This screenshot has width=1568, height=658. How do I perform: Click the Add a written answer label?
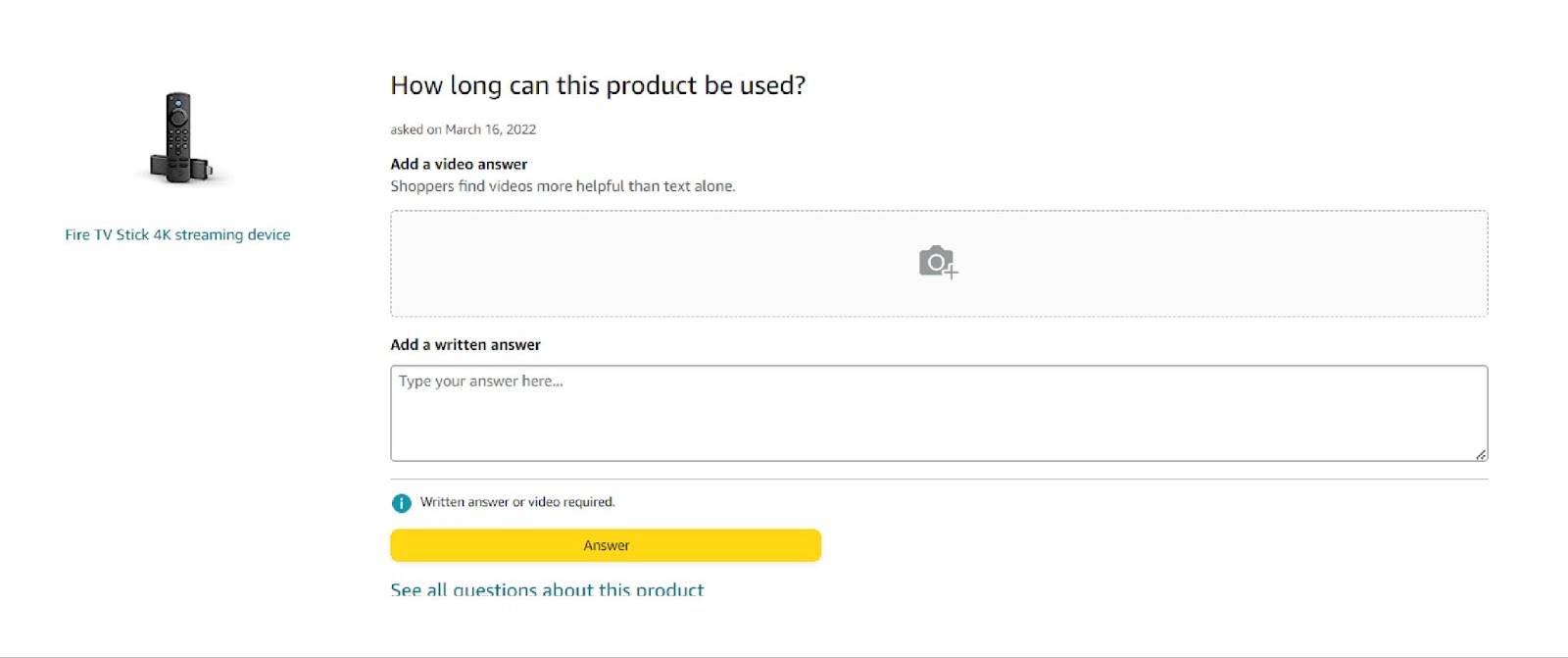[x=465, y=344]
